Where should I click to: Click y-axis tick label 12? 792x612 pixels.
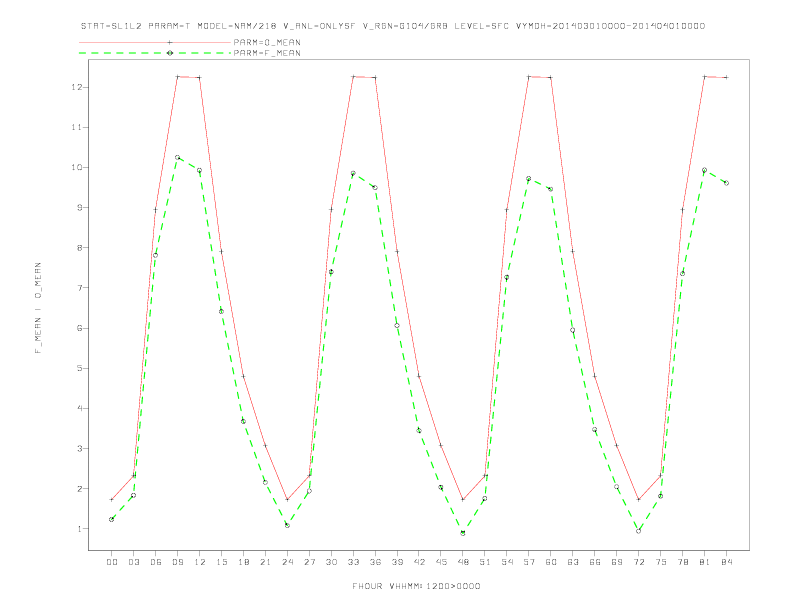click(77, 87)
